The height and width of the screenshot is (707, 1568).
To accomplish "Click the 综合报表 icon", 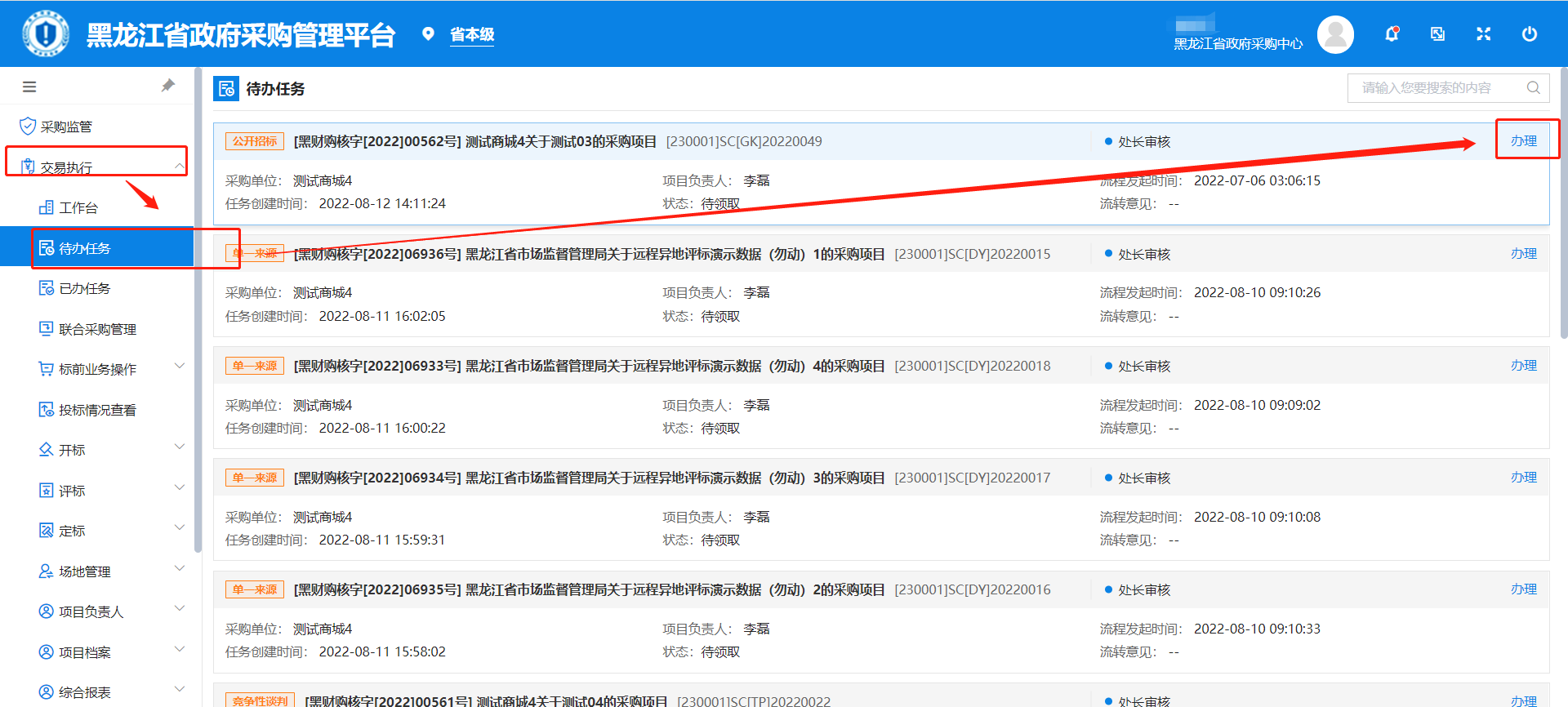I will click(47, 691).
